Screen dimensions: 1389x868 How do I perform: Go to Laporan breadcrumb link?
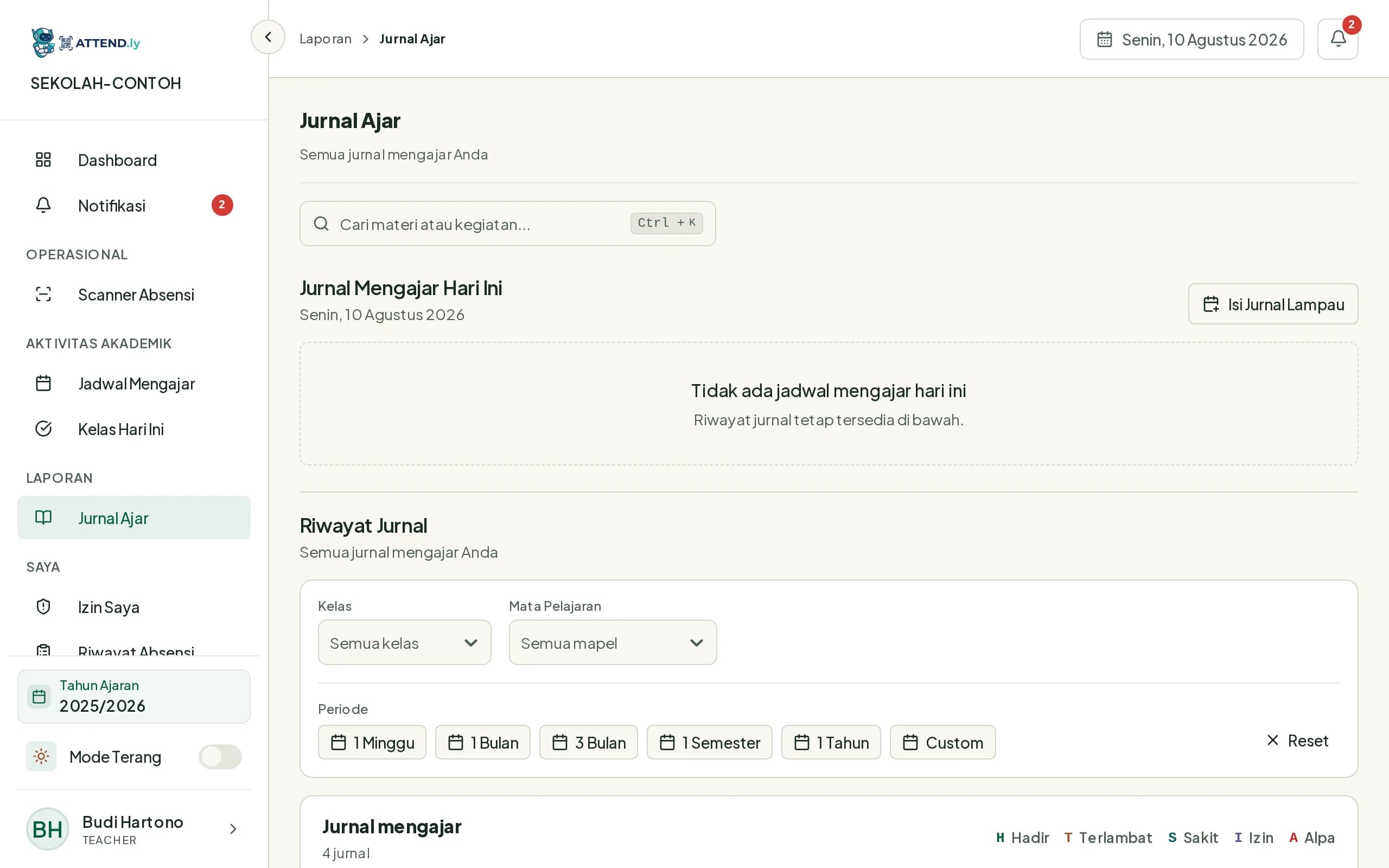tap(326, 39)
